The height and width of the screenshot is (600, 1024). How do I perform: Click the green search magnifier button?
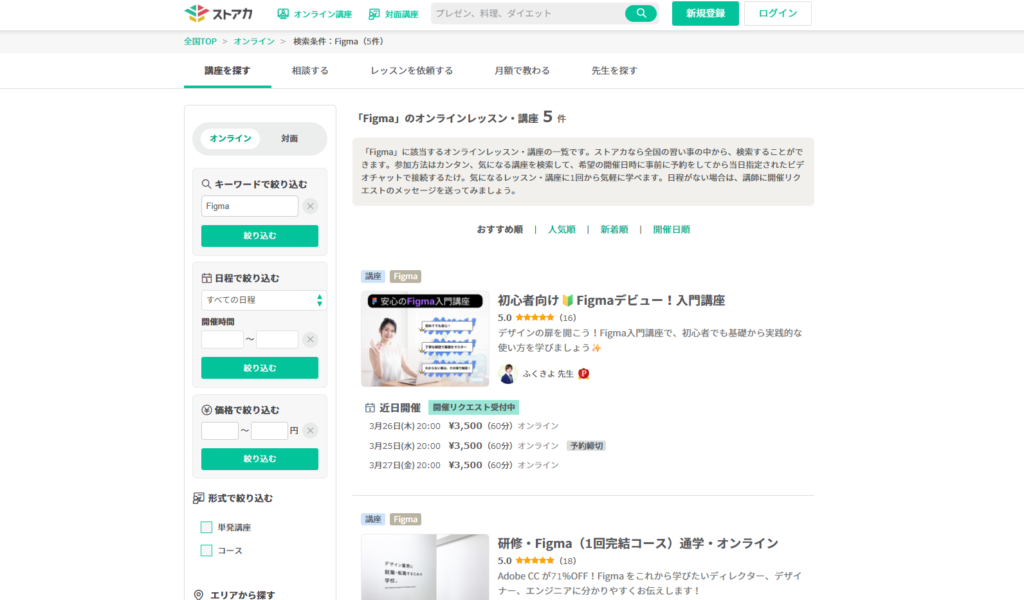(x=639, y=13)
